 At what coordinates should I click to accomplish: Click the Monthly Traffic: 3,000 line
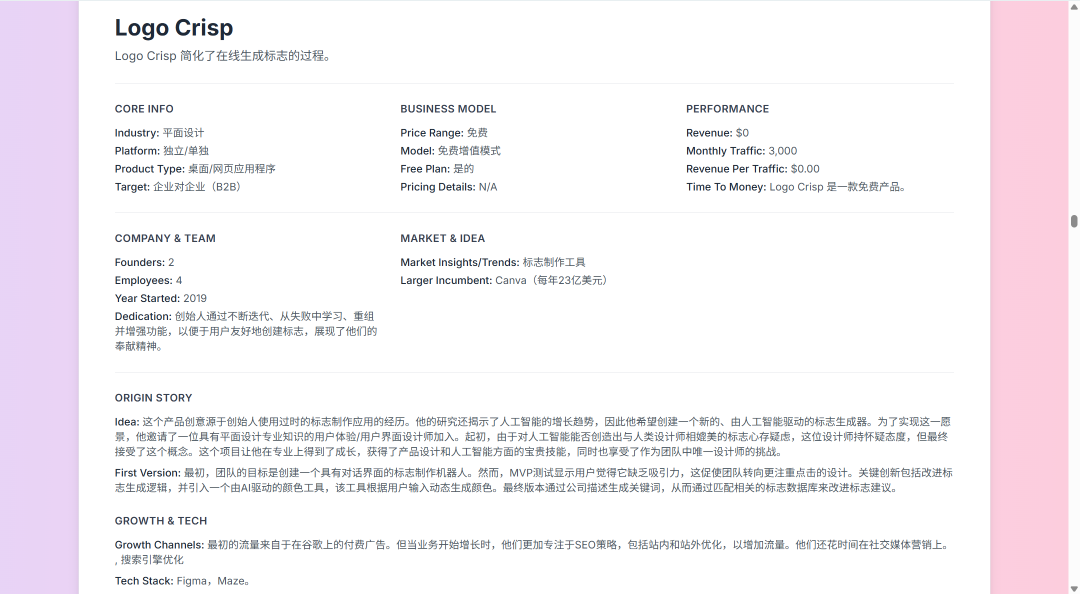click(x=742, y=151)
